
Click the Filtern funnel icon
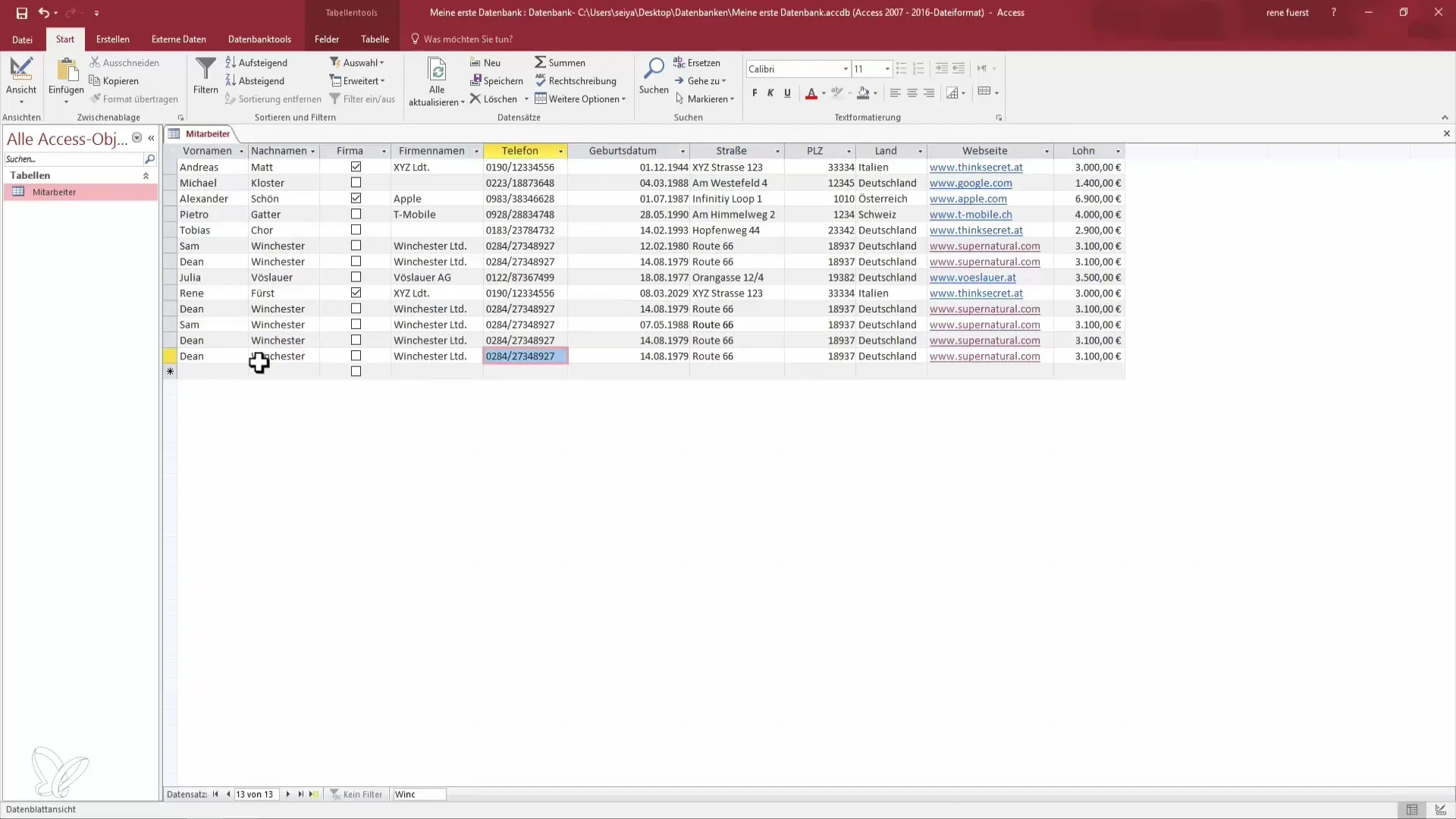coord(206,70)
